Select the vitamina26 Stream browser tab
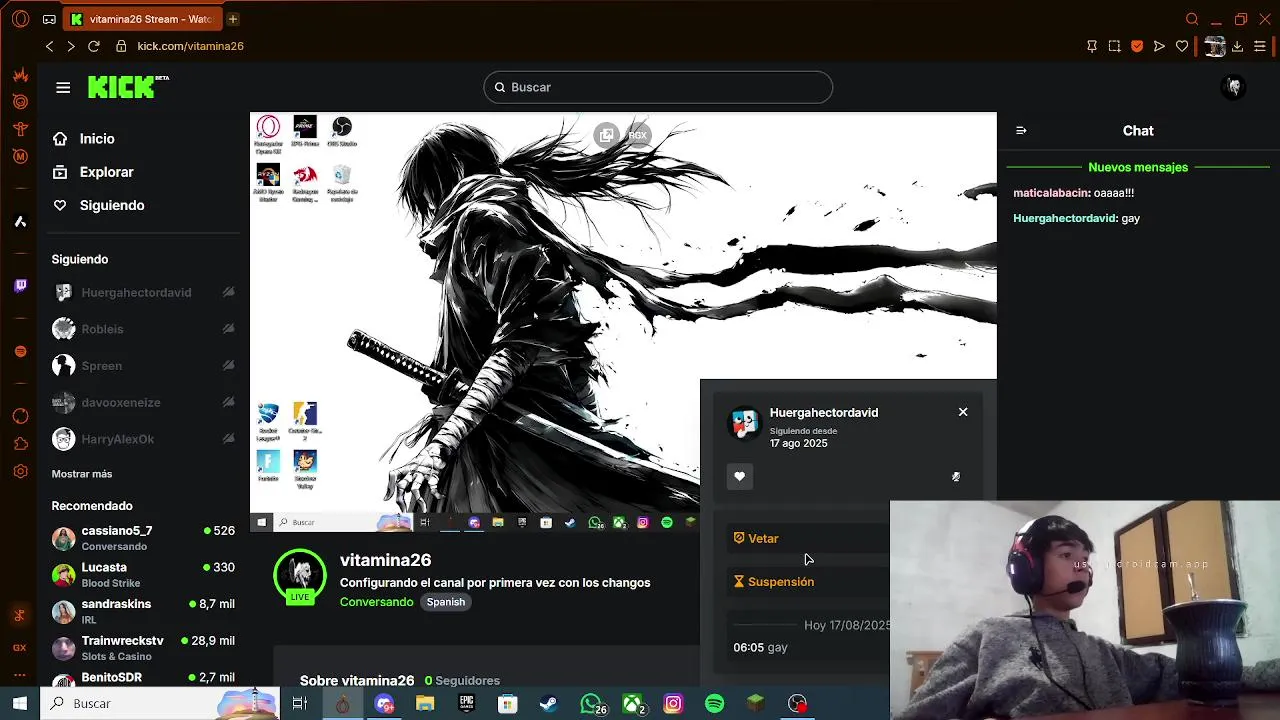1280x720 pixels. coord(143,19)
